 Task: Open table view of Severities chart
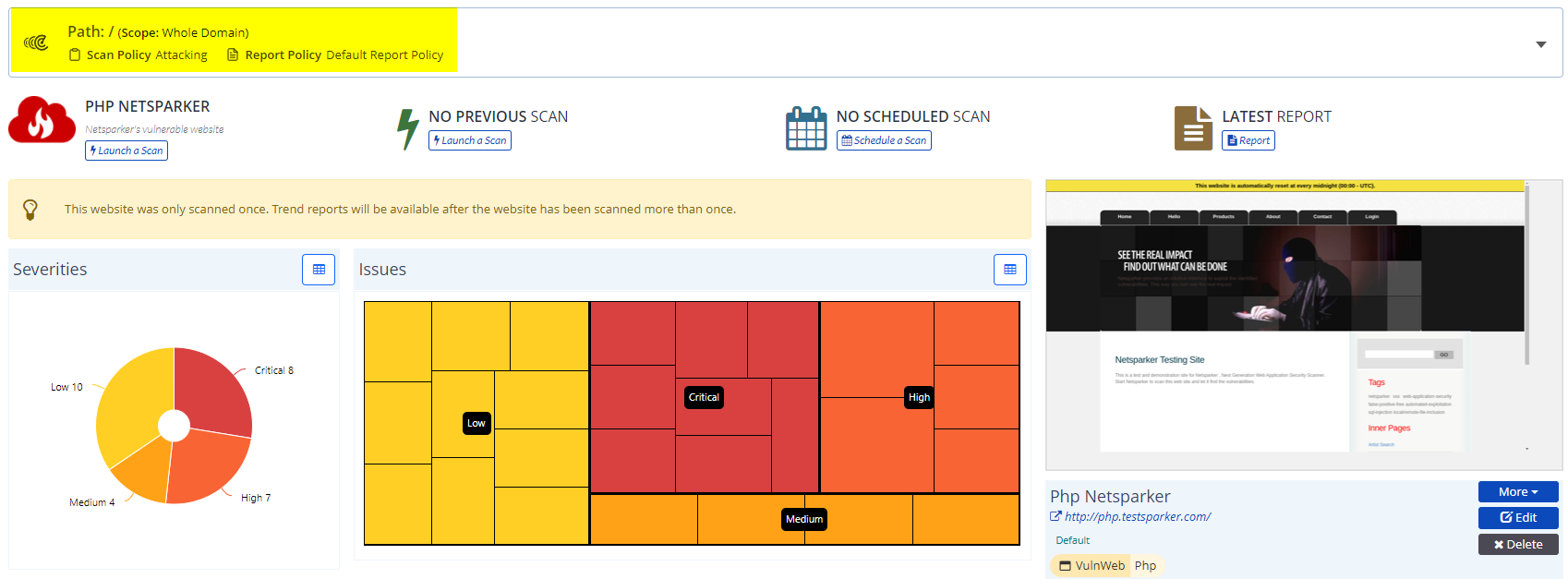(319, 270)
